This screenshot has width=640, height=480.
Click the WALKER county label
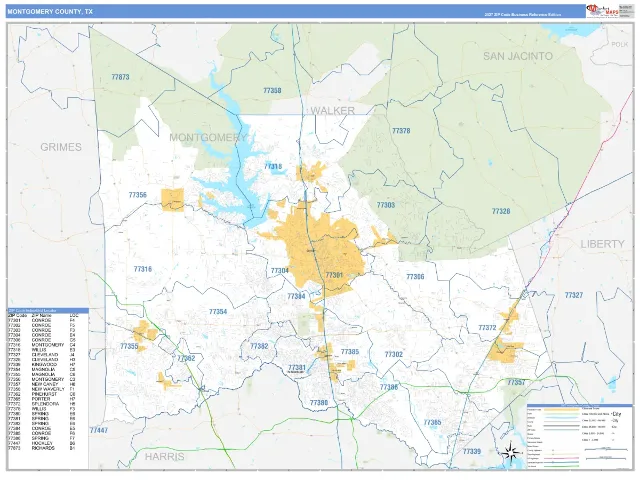(x=332, y=111)
